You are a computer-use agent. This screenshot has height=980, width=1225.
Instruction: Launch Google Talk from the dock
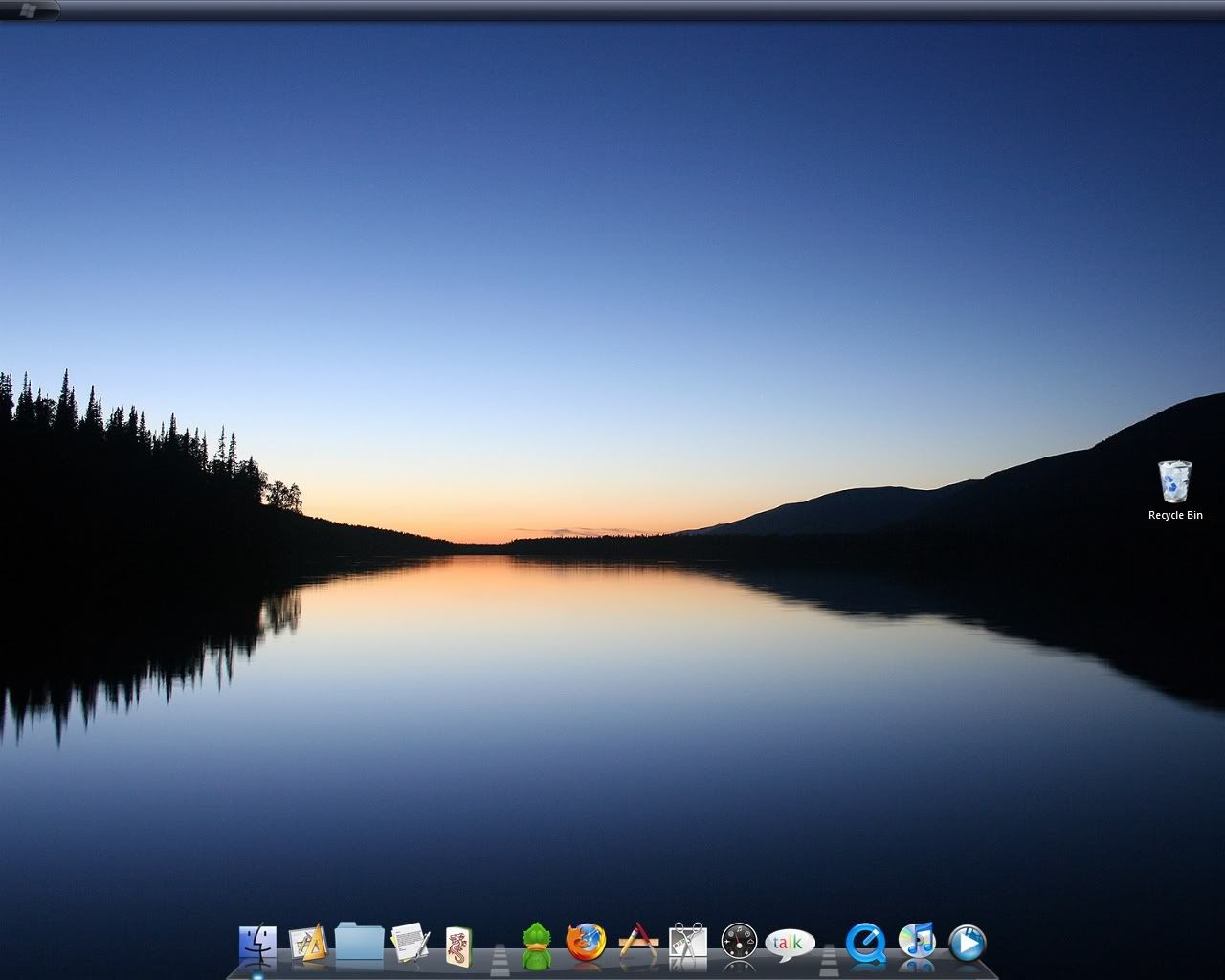tap(790, 944)
